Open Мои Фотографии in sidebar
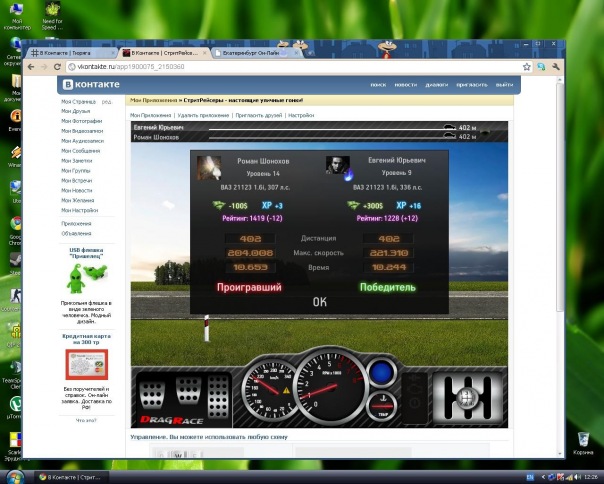The image size is (604, 484). [x=82, y=121]
